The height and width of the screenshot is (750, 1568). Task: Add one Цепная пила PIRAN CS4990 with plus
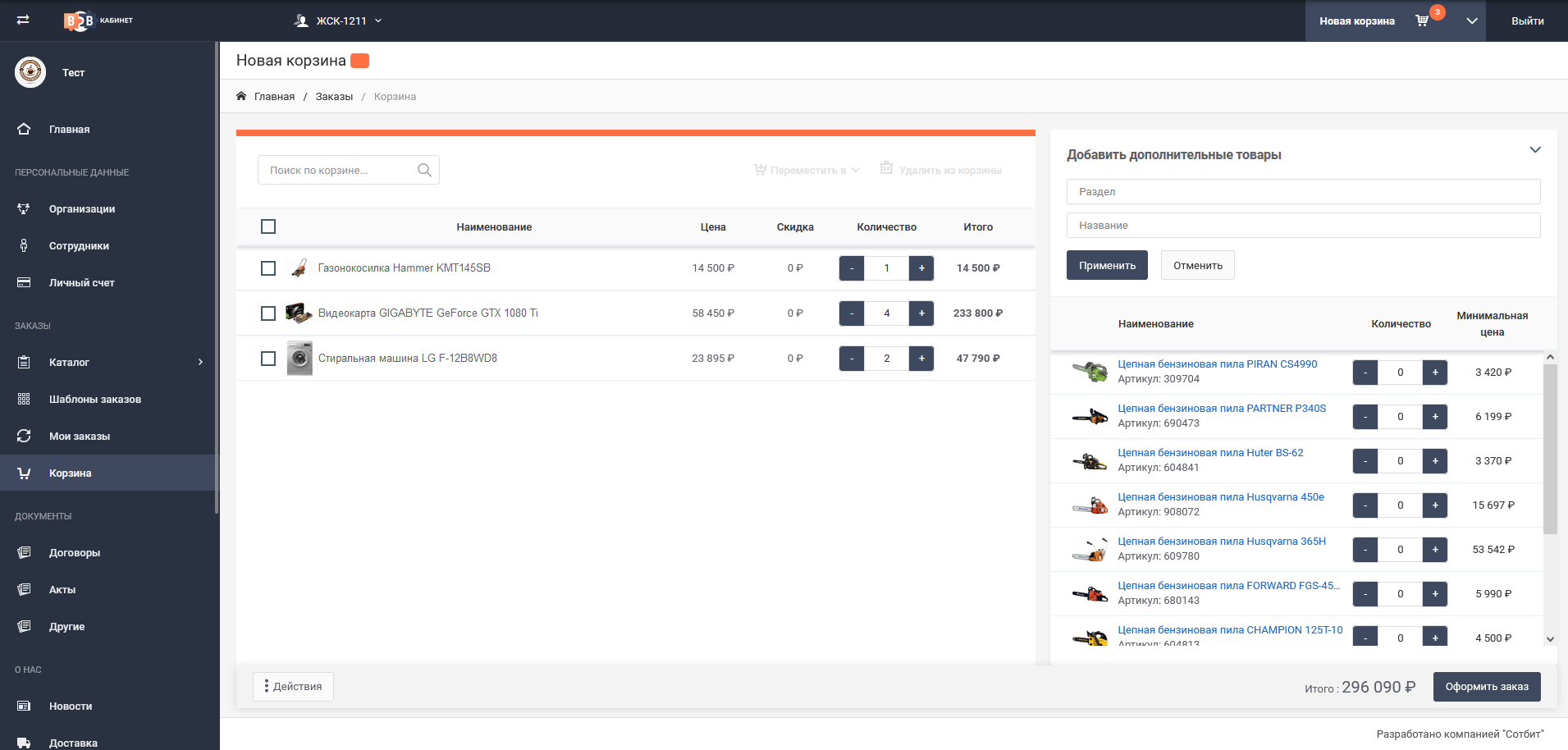click(1434, 373)
